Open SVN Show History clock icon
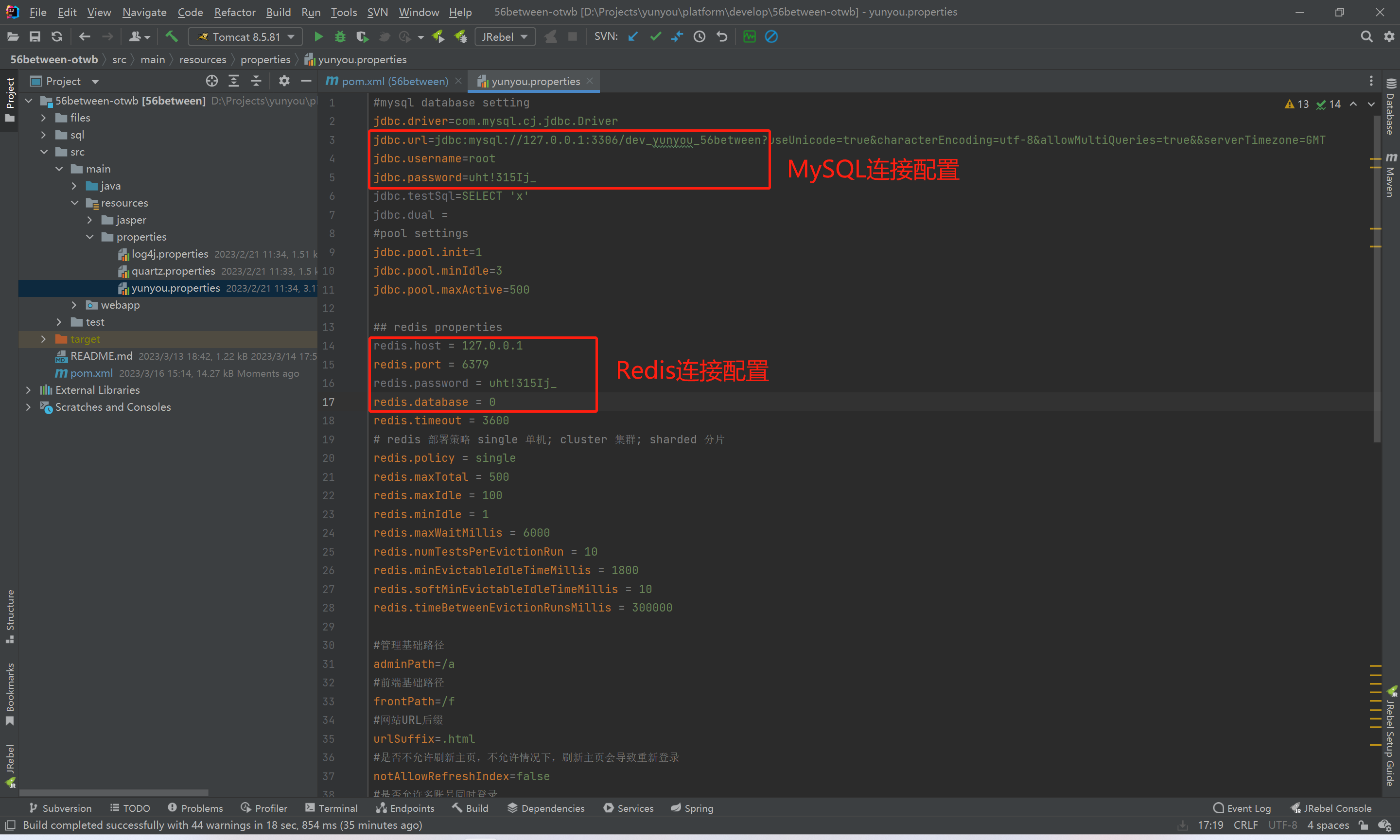The width and height of the screenshot is (1400, 840). tap(700, 37)
